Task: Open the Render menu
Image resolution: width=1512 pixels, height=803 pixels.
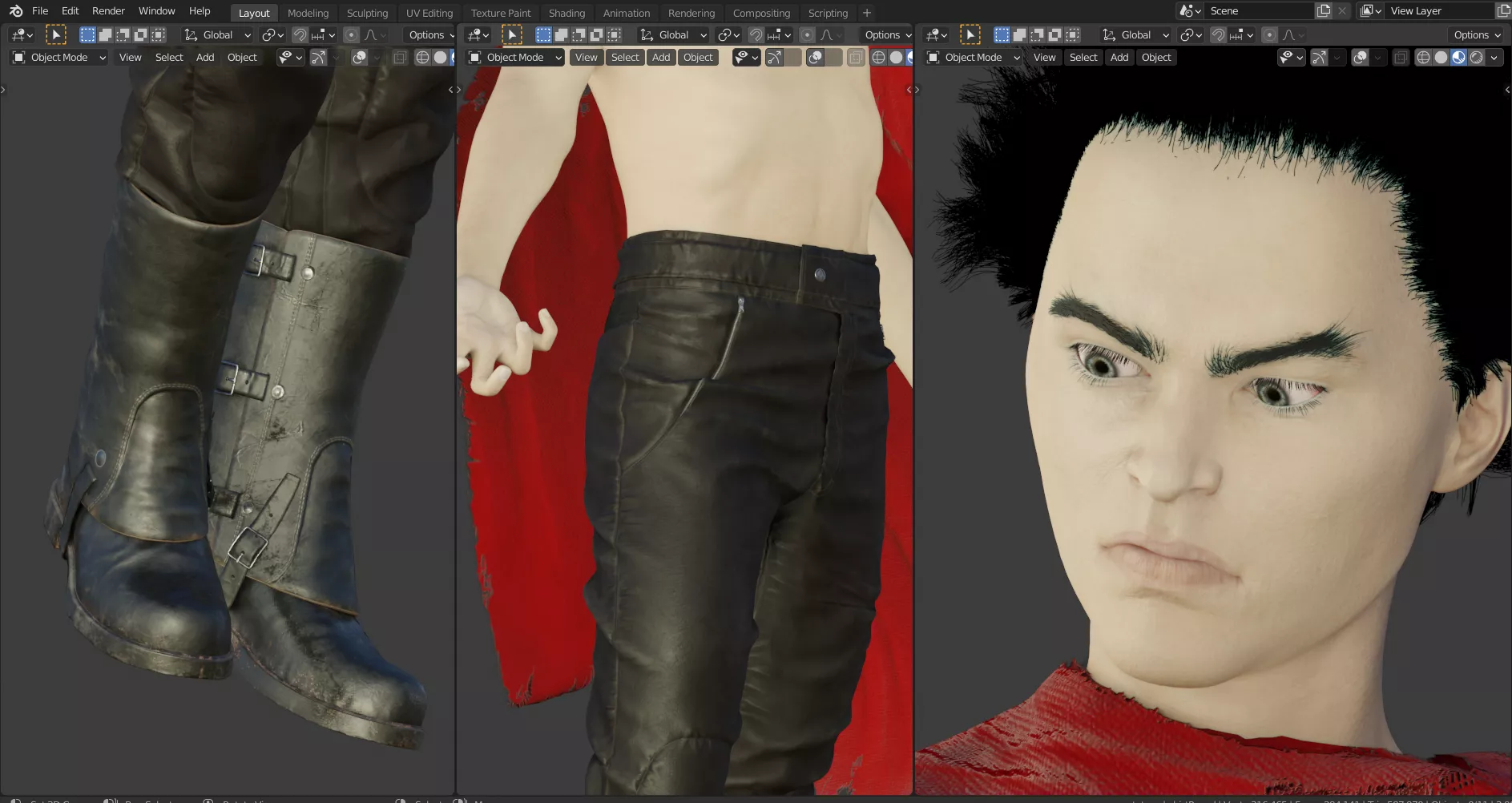Action: [x=108, y=11]
